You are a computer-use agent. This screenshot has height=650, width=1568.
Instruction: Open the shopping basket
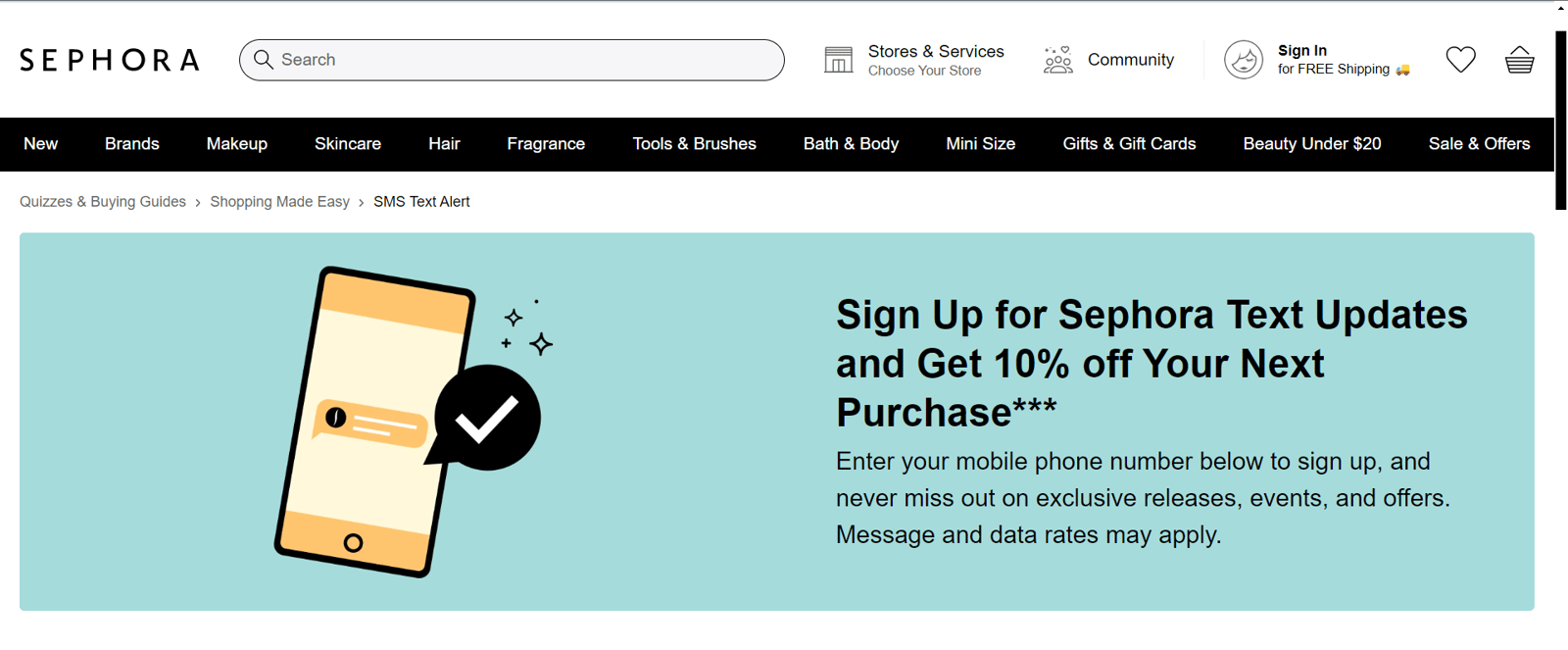(1518, 60)
